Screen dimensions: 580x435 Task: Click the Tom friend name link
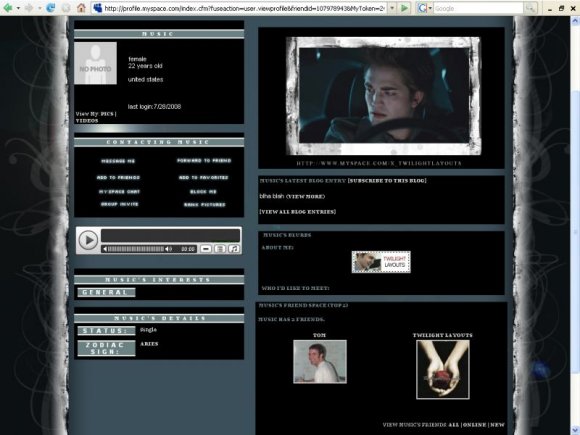[x=320, y=335]
